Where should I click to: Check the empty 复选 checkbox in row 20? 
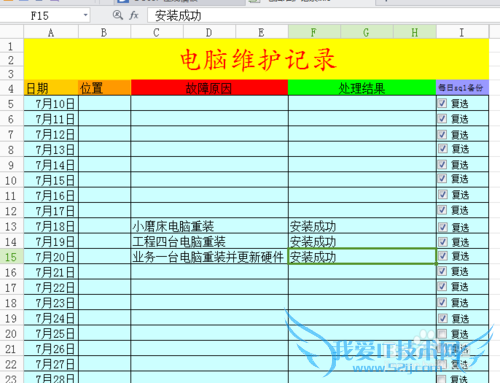[442, 334]
